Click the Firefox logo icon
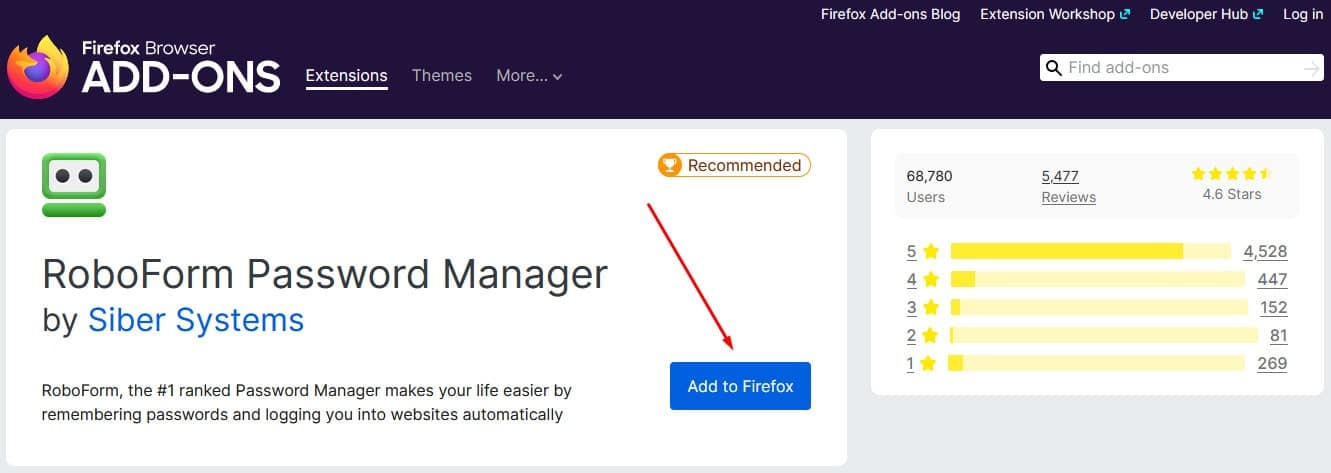The height and width of the screenshot is (473, 1331). click(38, 67)
